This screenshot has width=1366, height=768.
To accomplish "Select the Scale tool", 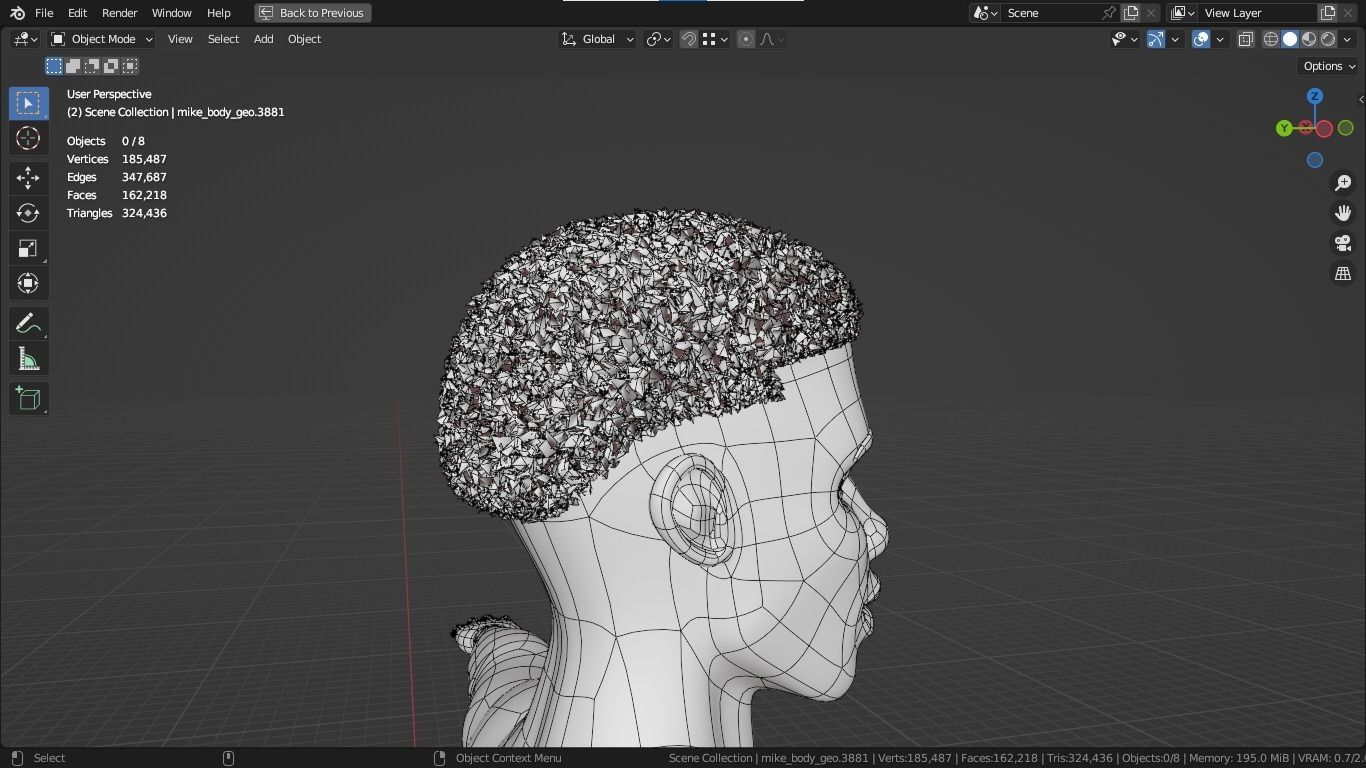I will click(28, 248).
